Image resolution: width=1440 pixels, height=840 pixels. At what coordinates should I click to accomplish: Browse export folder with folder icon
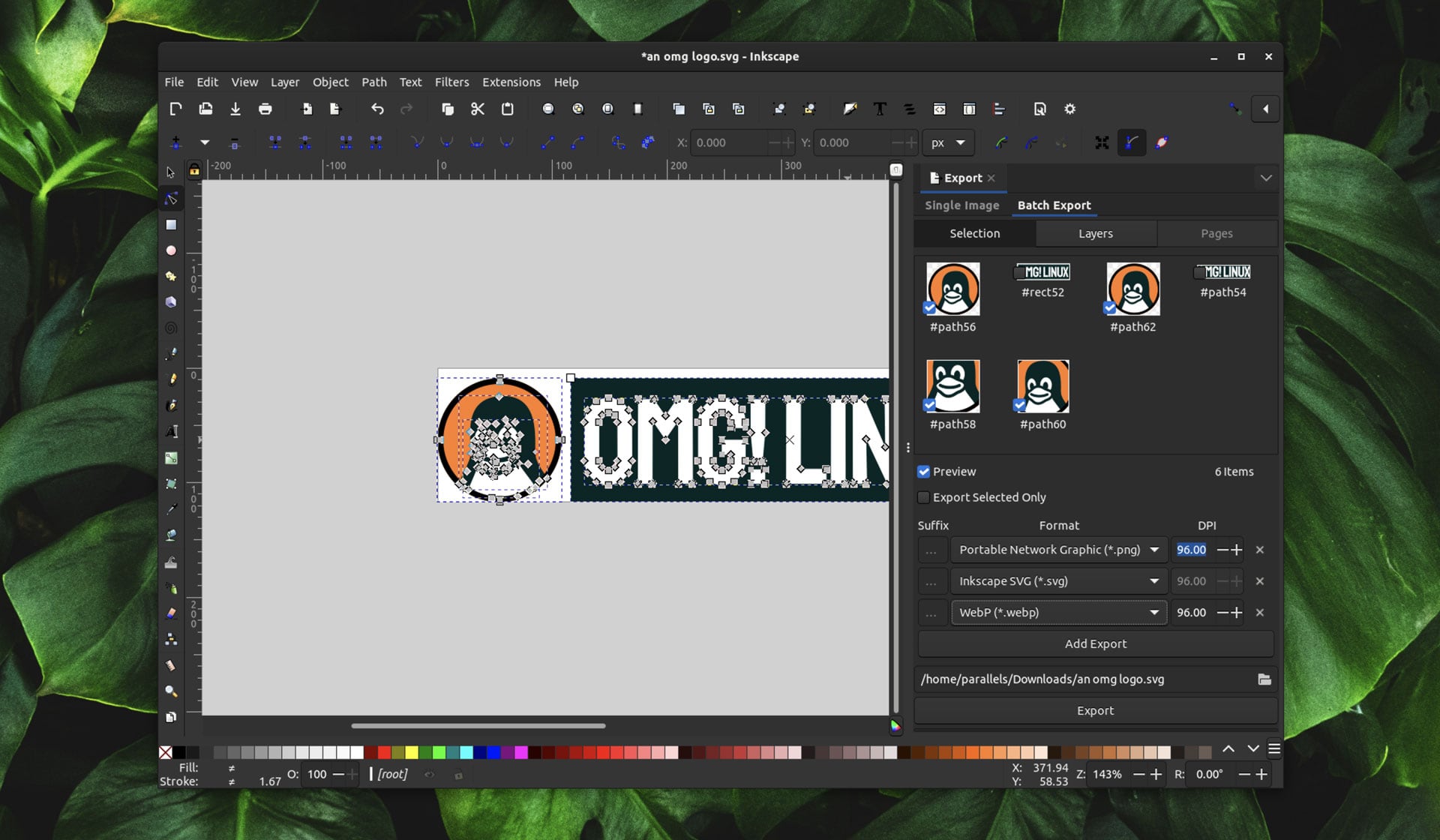pyautogui.click(x=1264, y=679)
